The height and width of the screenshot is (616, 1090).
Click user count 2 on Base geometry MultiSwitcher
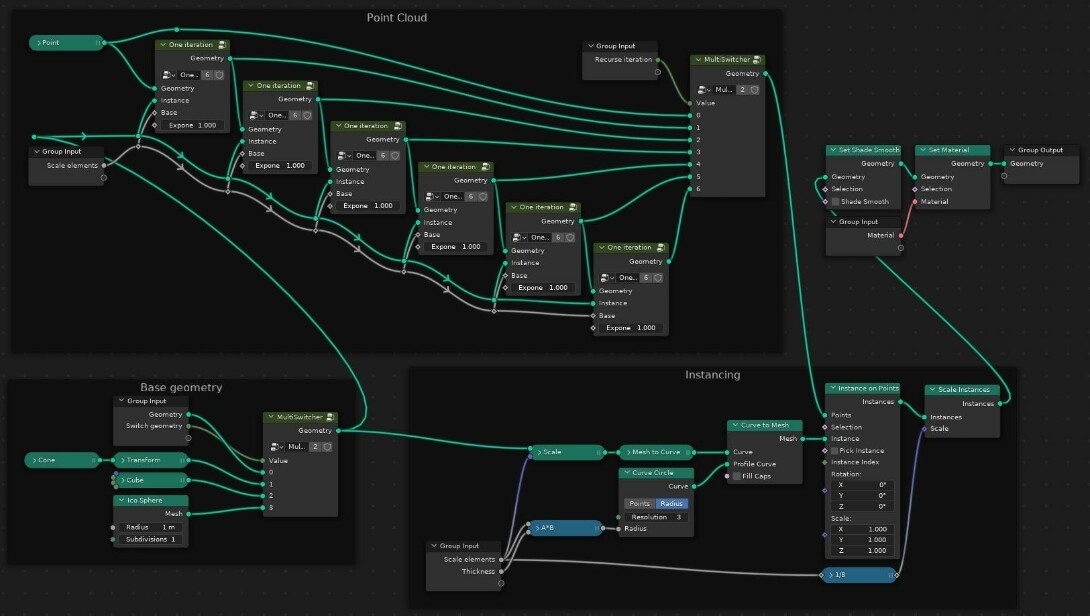click(315, 446)
